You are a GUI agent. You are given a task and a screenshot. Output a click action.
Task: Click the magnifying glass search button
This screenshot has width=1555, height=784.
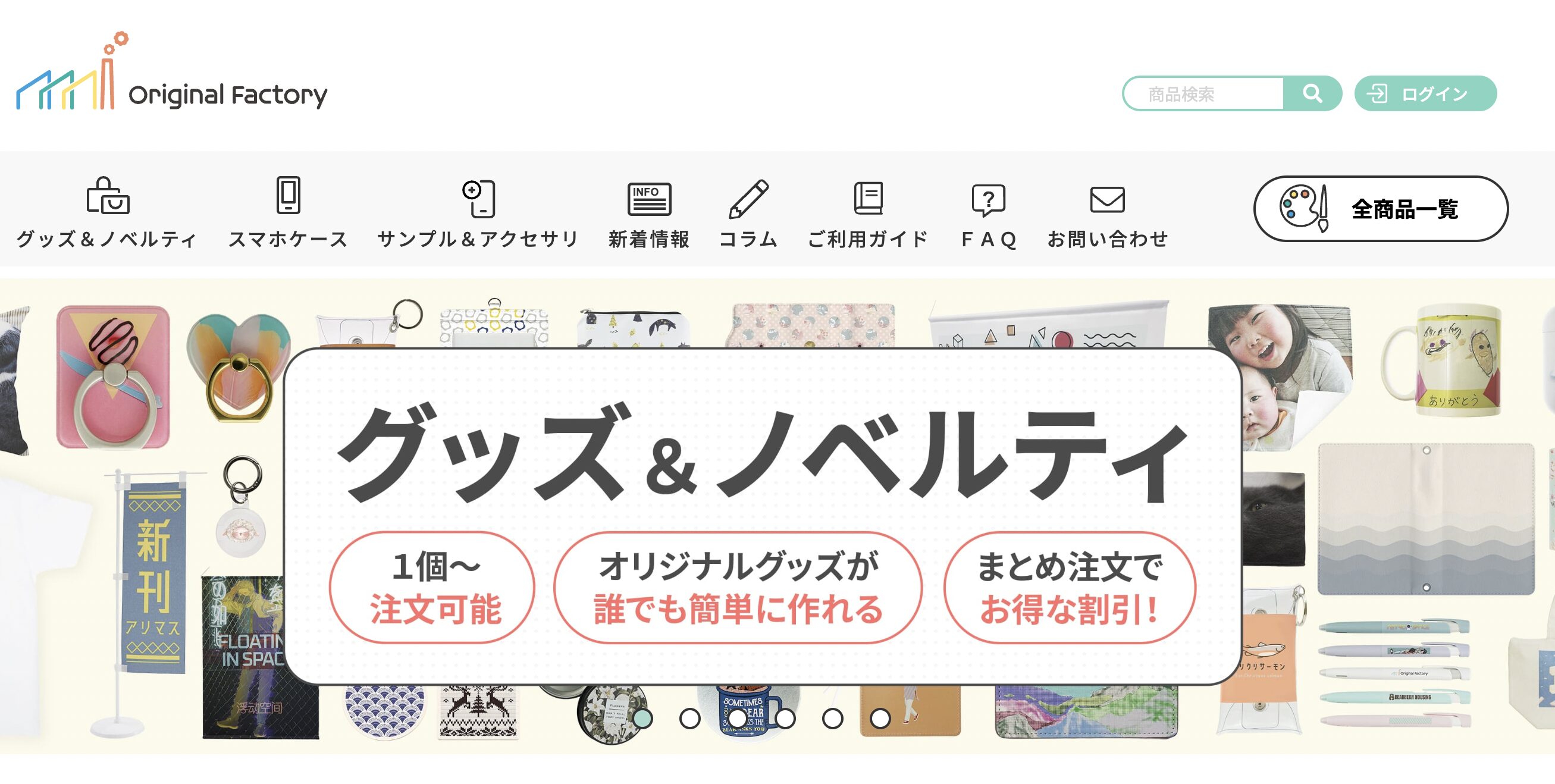click(1312, 93)
